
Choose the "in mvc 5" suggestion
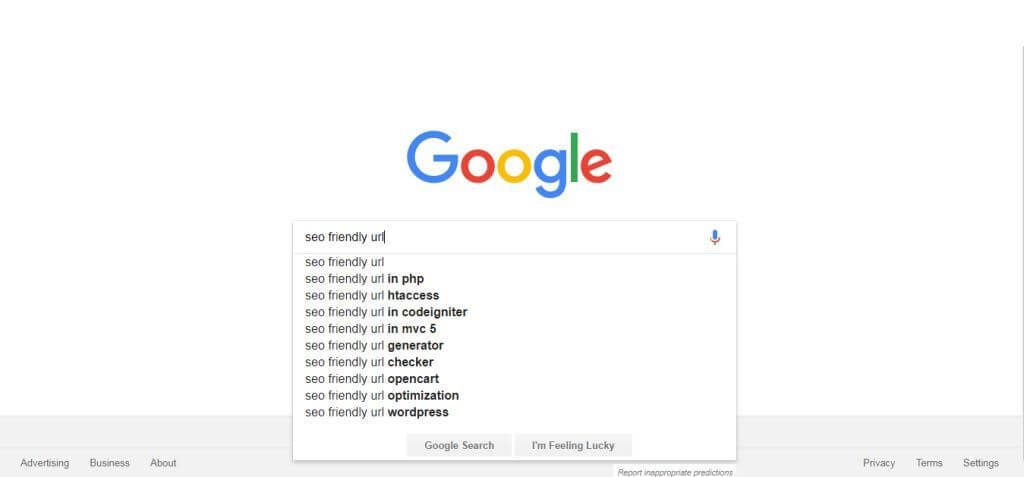pos(514,329)
